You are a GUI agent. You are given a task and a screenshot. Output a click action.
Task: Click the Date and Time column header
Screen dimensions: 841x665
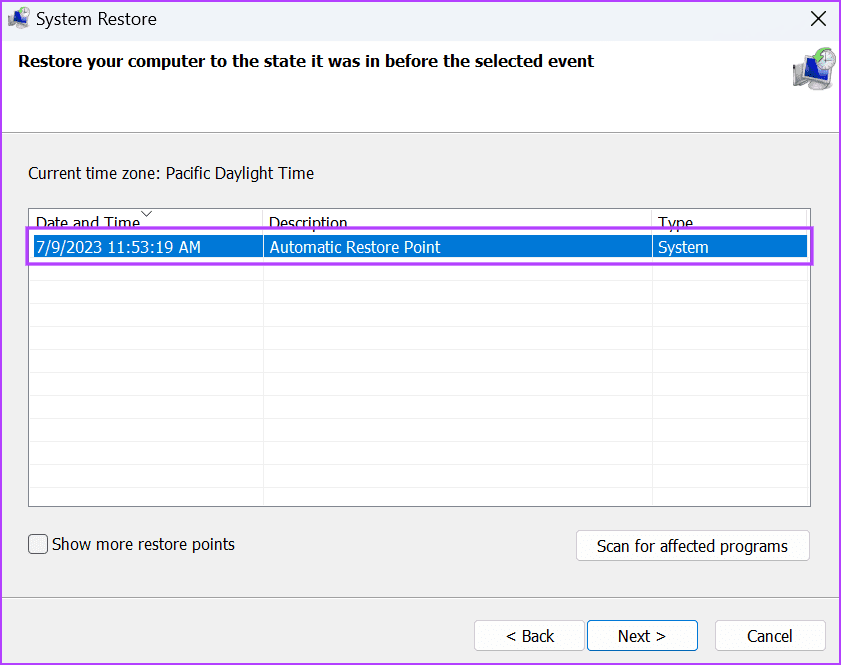tap(91, 222)
